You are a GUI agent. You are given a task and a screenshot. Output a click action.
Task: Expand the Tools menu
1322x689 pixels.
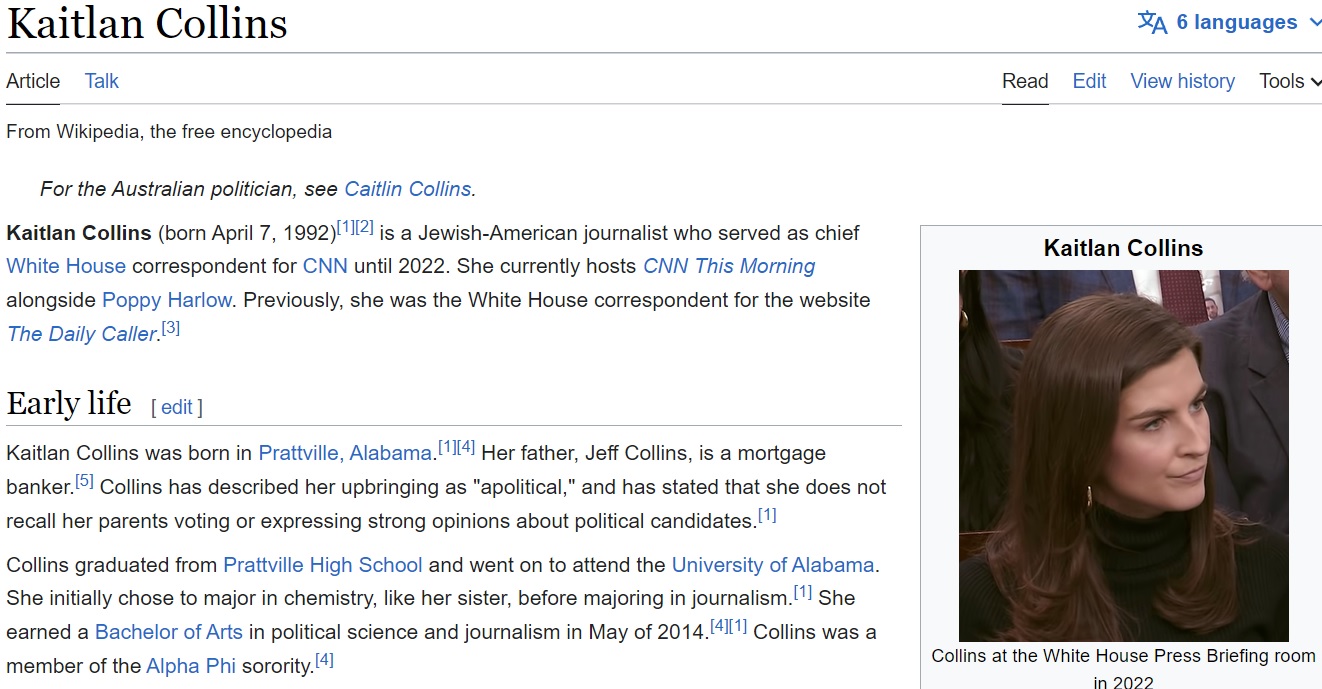pyautogui.click(x=1290, y=81)
